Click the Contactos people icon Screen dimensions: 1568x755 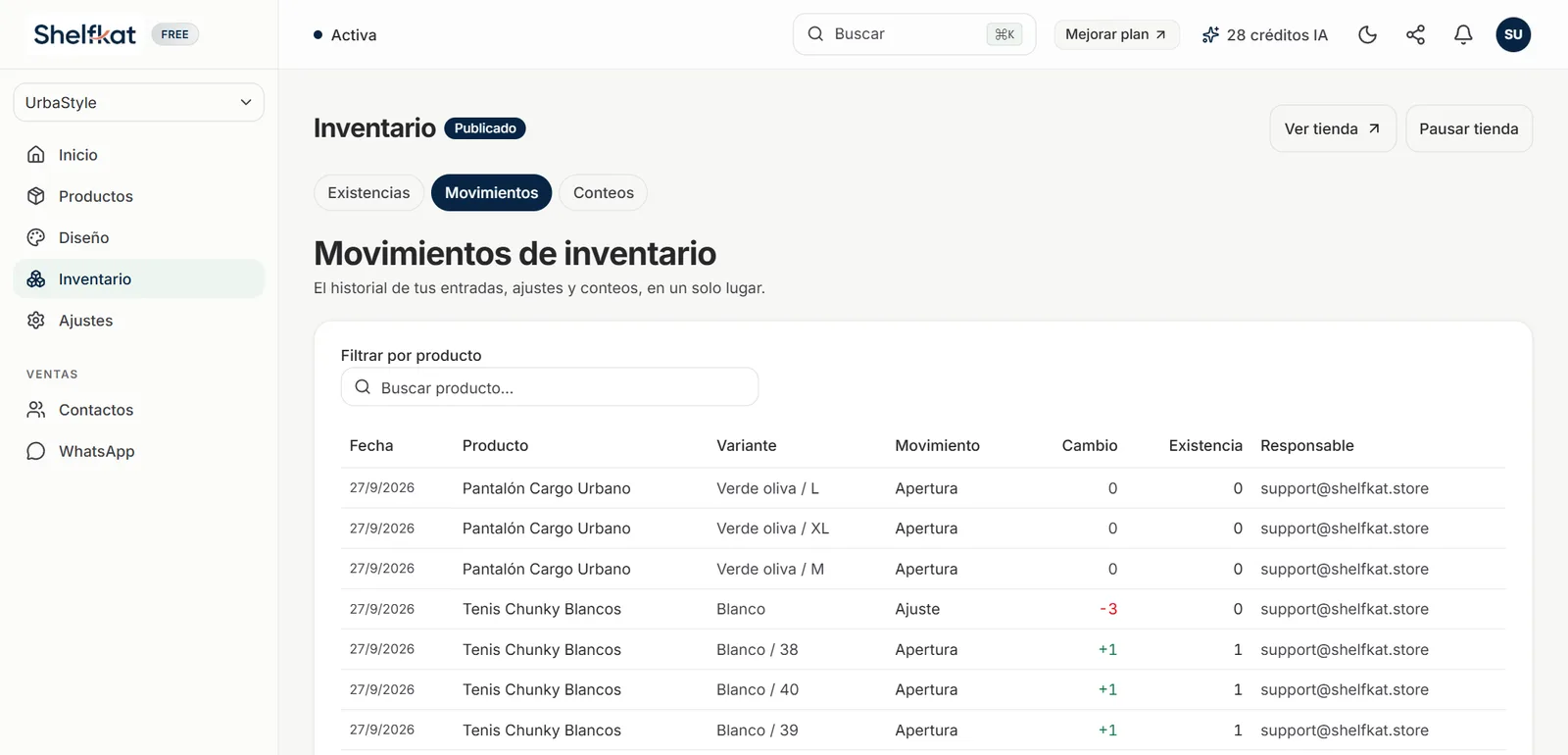[36, 410]
